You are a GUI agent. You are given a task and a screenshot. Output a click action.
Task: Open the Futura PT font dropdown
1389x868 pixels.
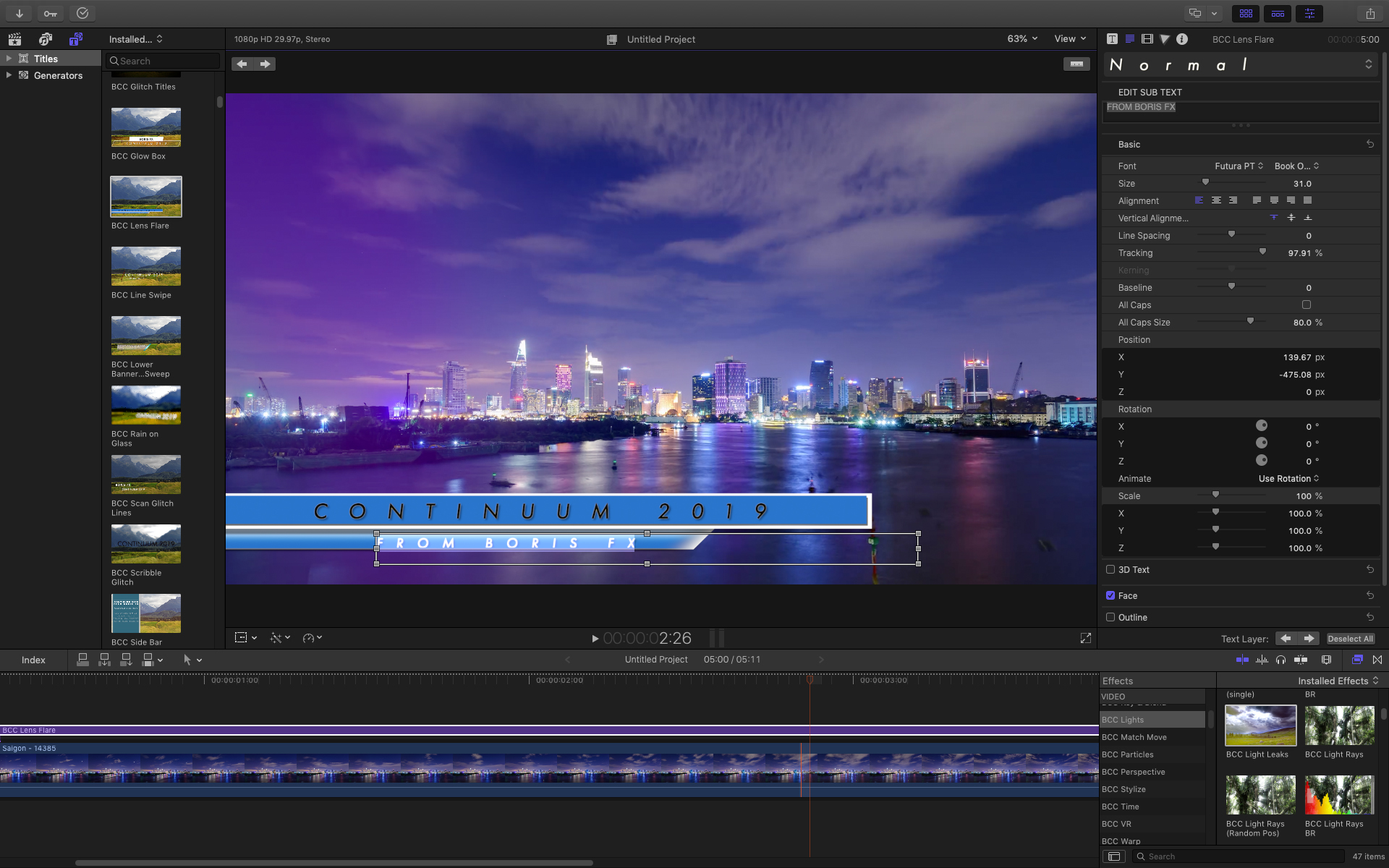pyautogui.click(x=1239, y=166)
